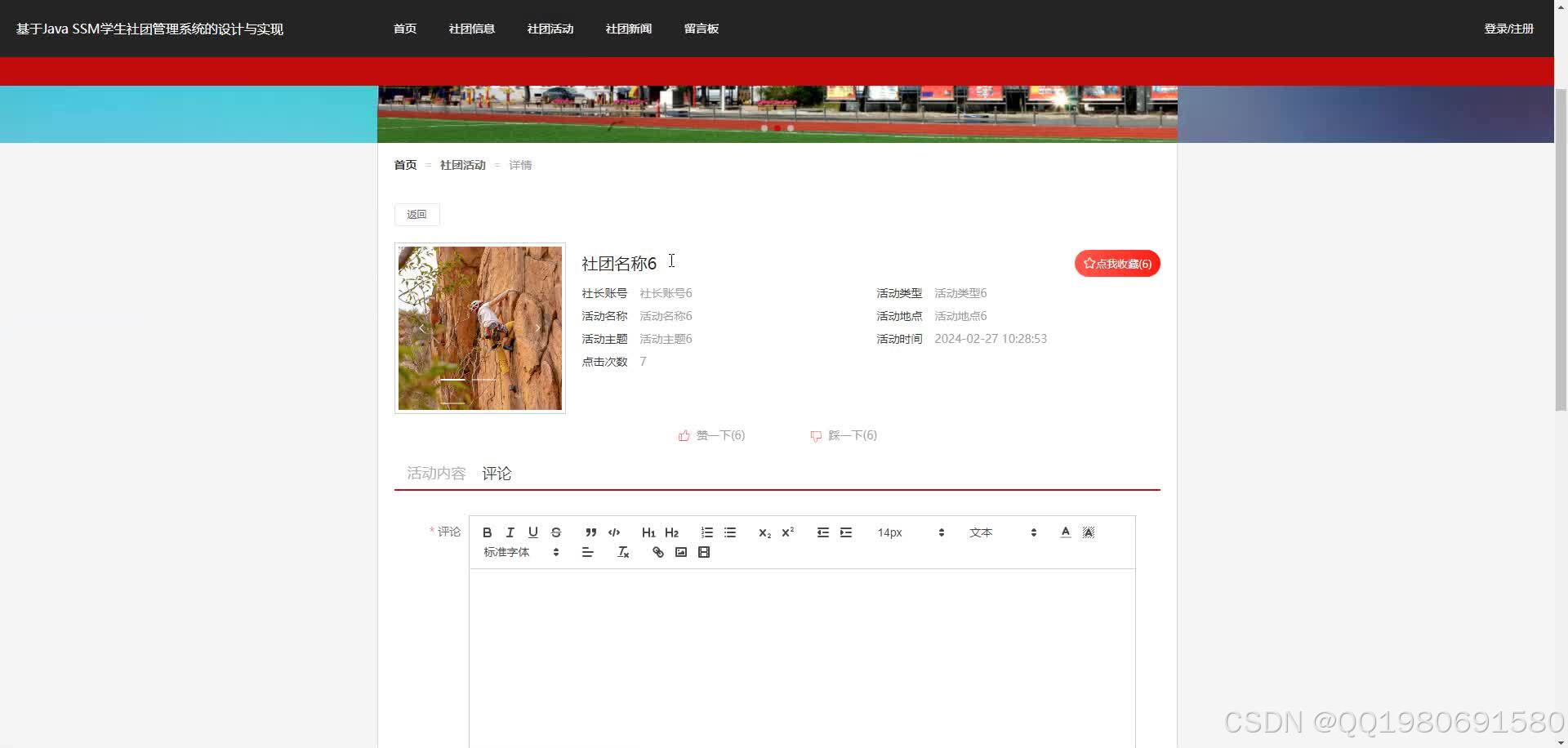Click the site title in header
Screen dimensions: 1568x748
point(149,29)
